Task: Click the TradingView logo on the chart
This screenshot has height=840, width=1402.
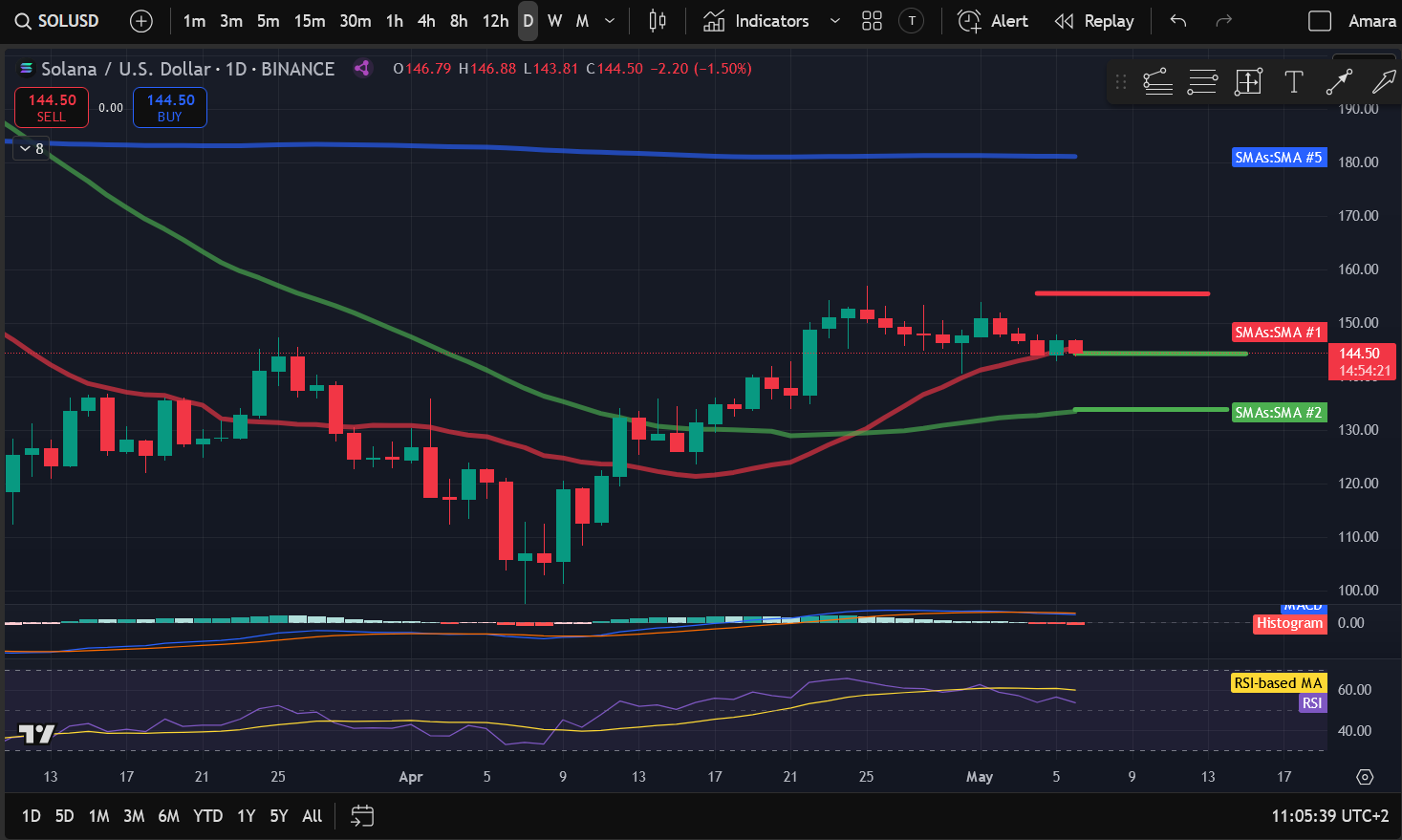Action: coord(36,734)
